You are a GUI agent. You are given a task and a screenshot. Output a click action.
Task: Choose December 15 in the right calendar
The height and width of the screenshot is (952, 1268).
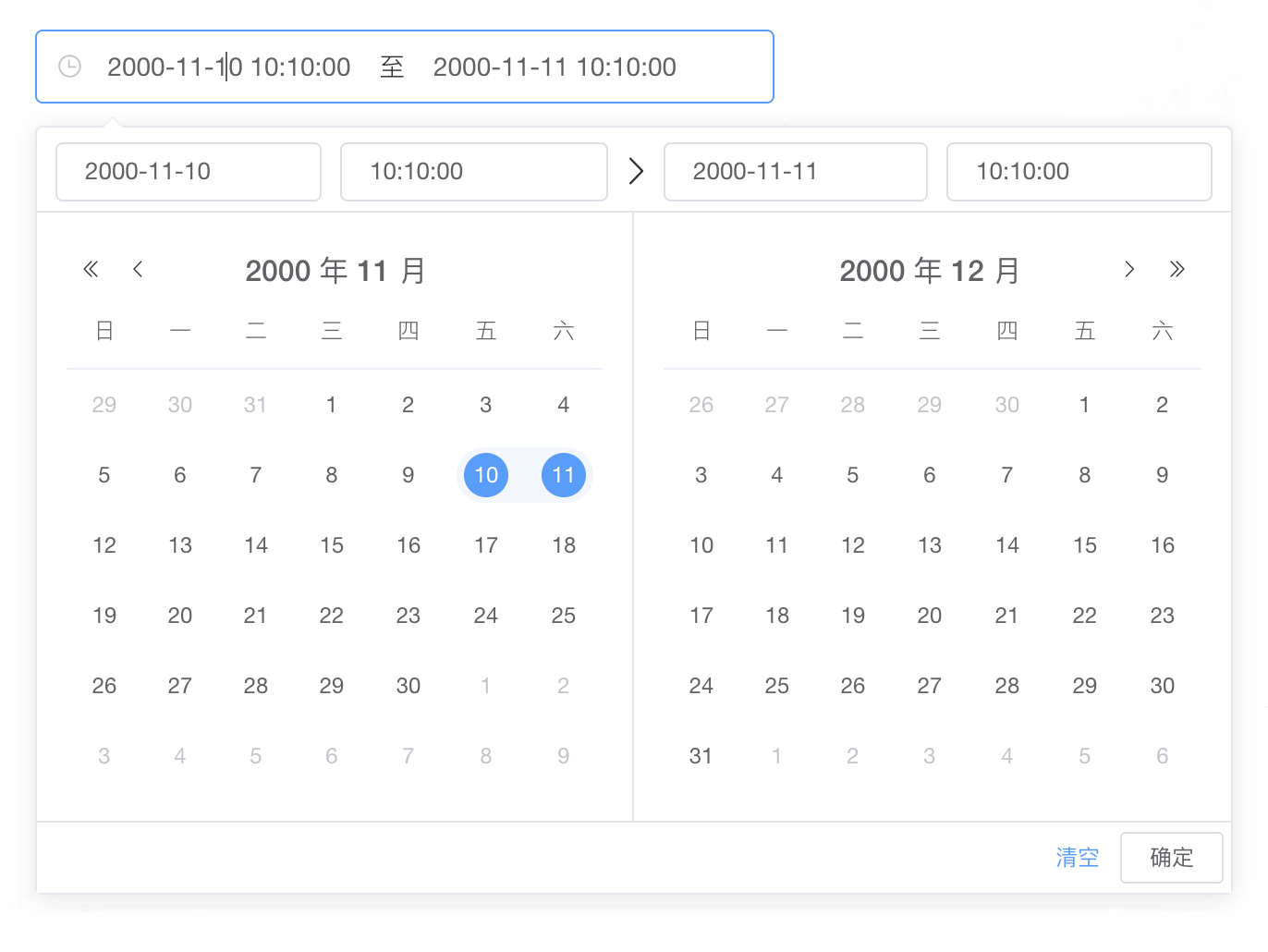tap(1085, 545)
